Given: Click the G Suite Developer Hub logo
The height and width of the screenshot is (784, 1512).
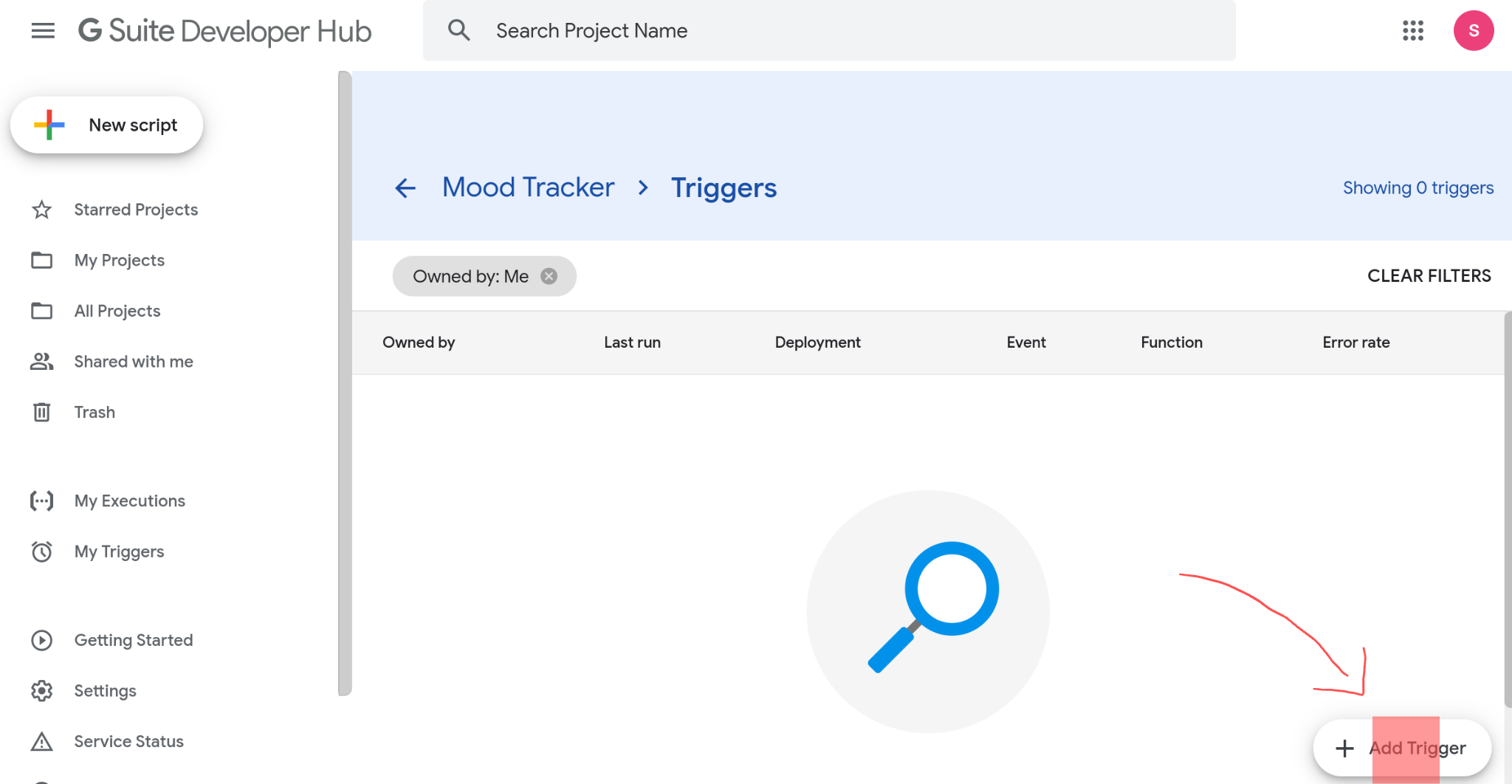Looking at the screenshot, I should tap(224, 31).
